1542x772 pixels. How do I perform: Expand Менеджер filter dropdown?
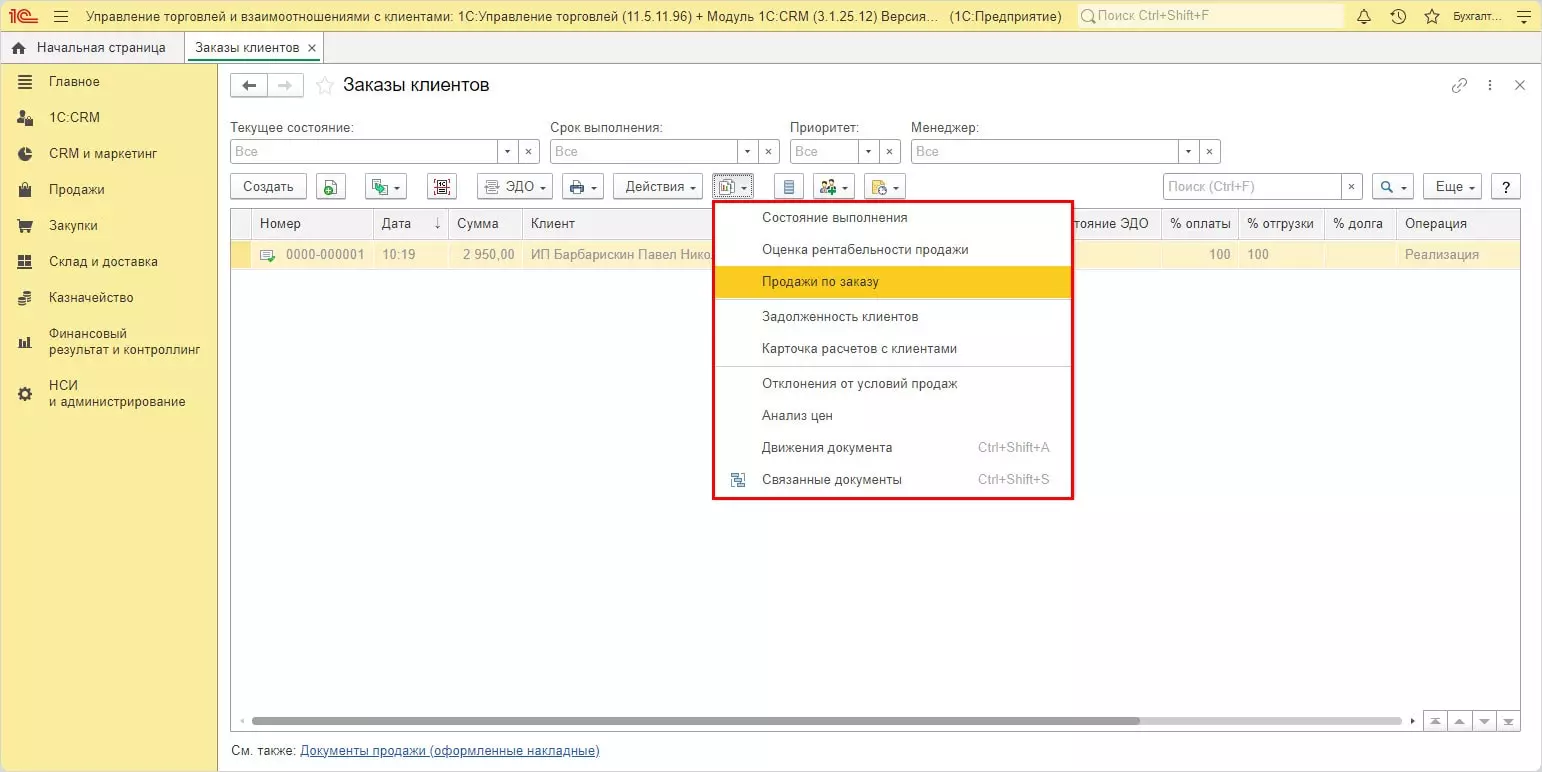coord(1188,152)
